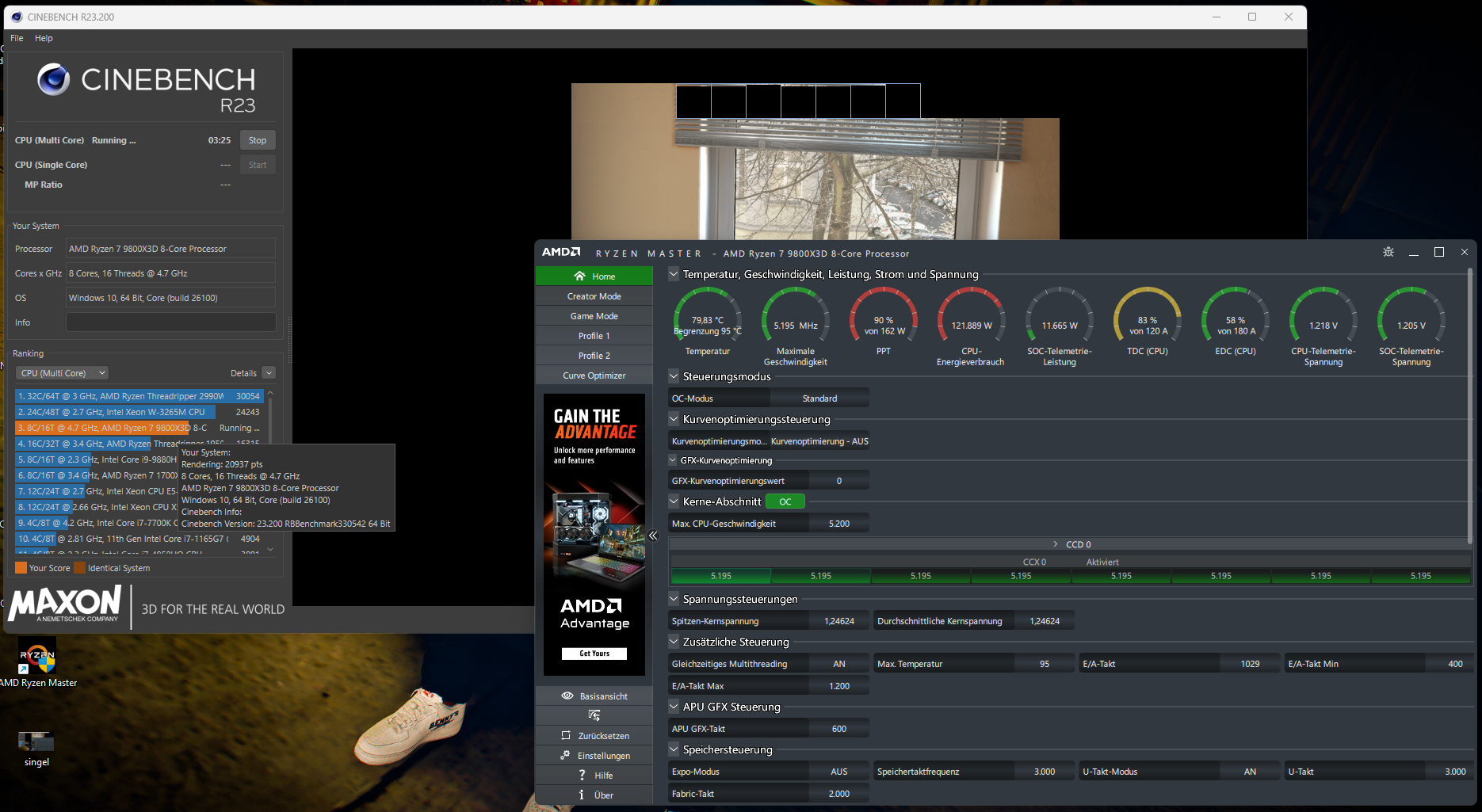Switch to Game Mode
Screen dimensions: 1482x812
point(594,316)
